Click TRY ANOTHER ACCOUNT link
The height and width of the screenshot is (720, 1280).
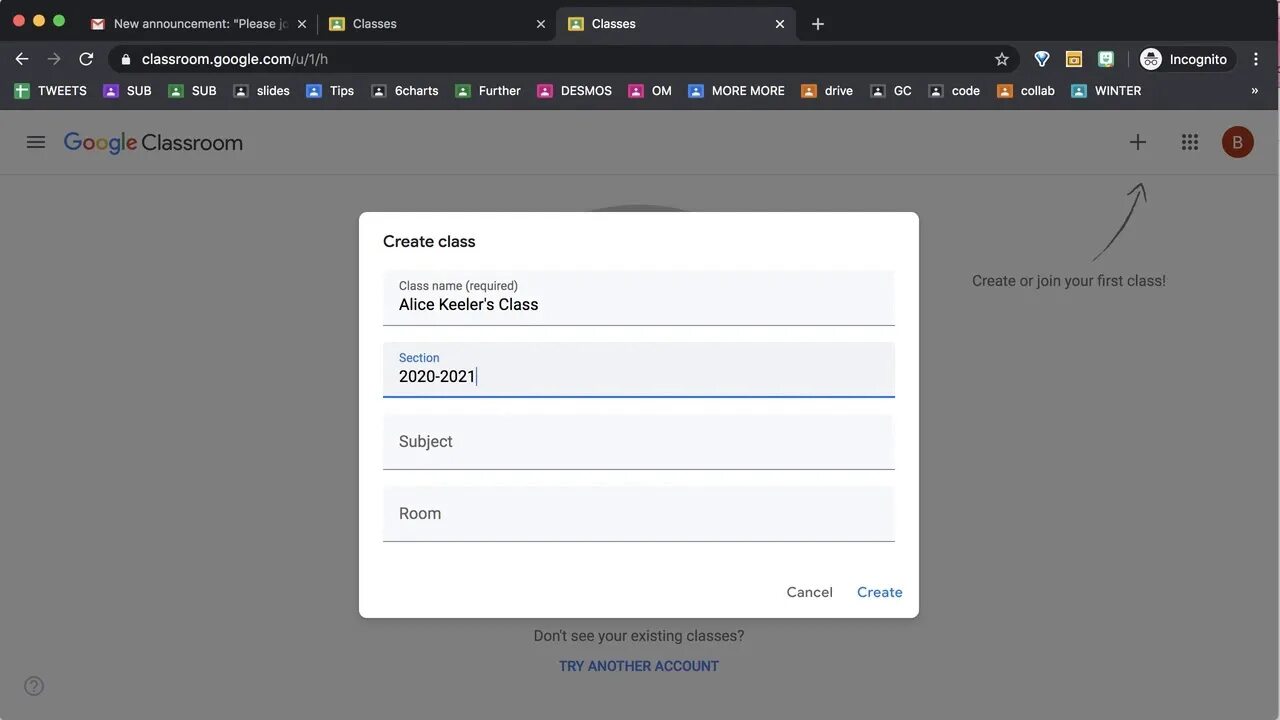tap(639, 666)
